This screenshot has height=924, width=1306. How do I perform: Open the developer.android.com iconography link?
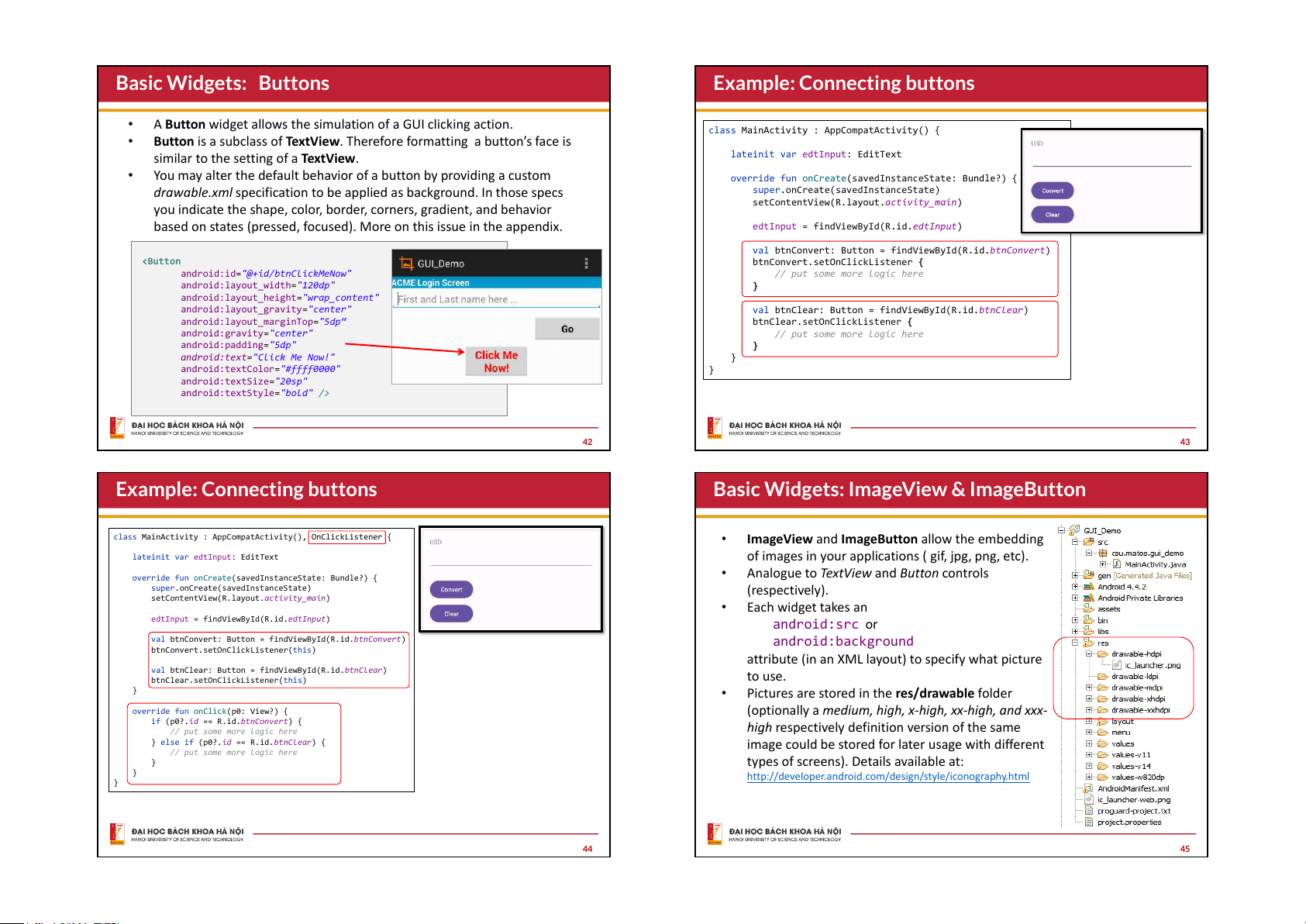coord(887,777)
